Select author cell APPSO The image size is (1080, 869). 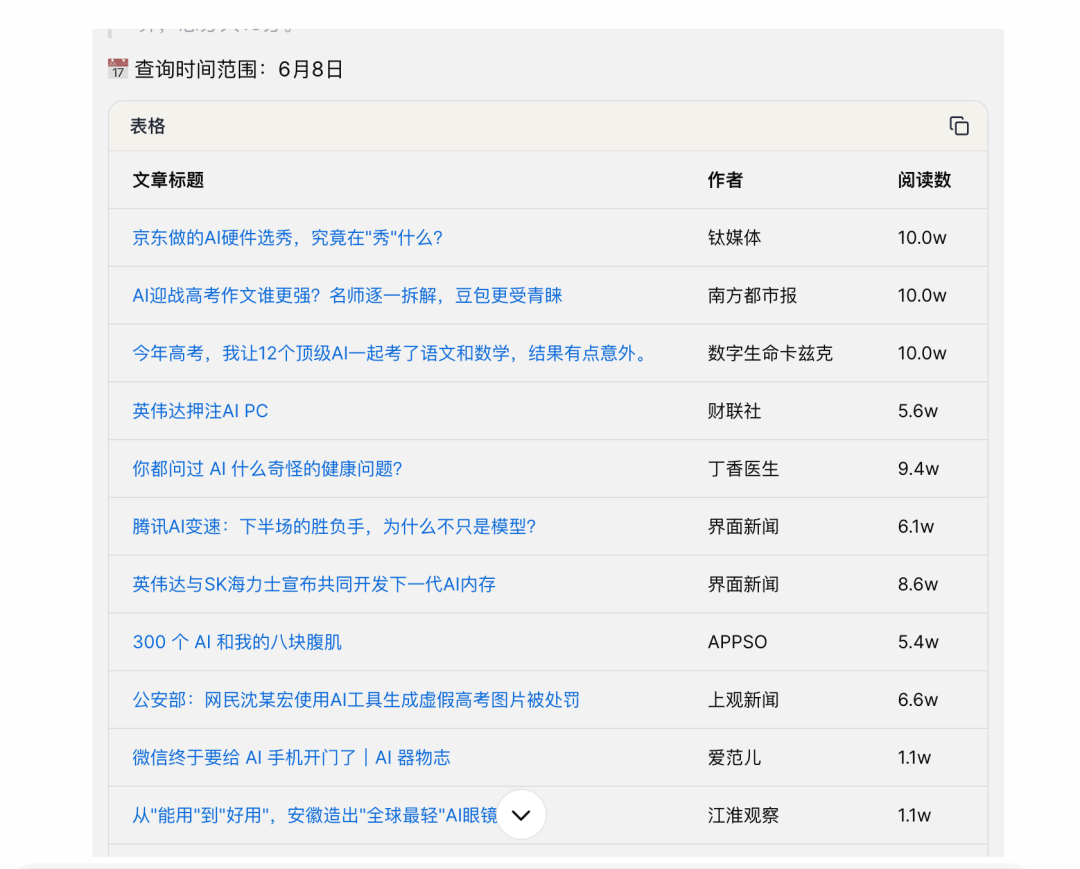tap(738, 642)
